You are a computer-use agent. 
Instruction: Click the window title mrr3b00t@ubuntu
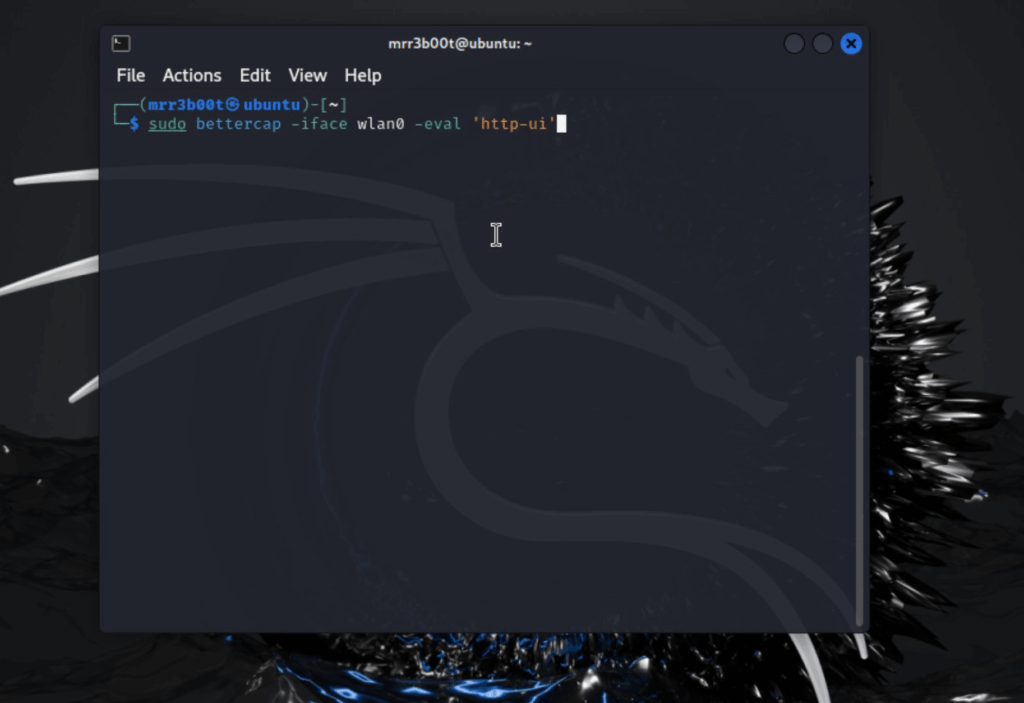(x=460, y=44)
